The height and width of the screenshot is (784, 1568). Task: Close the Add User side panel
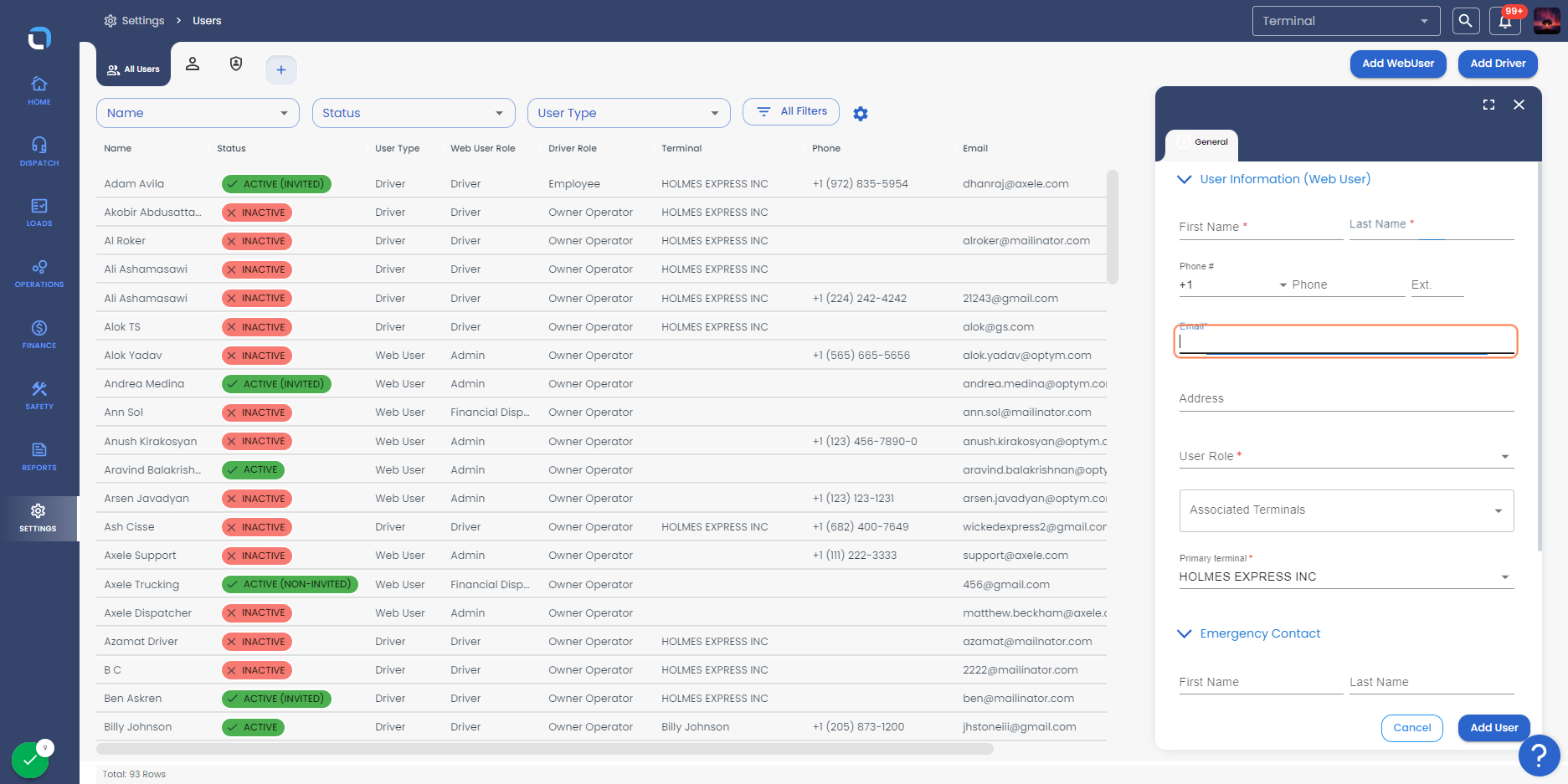click(x=1519, y=105)
